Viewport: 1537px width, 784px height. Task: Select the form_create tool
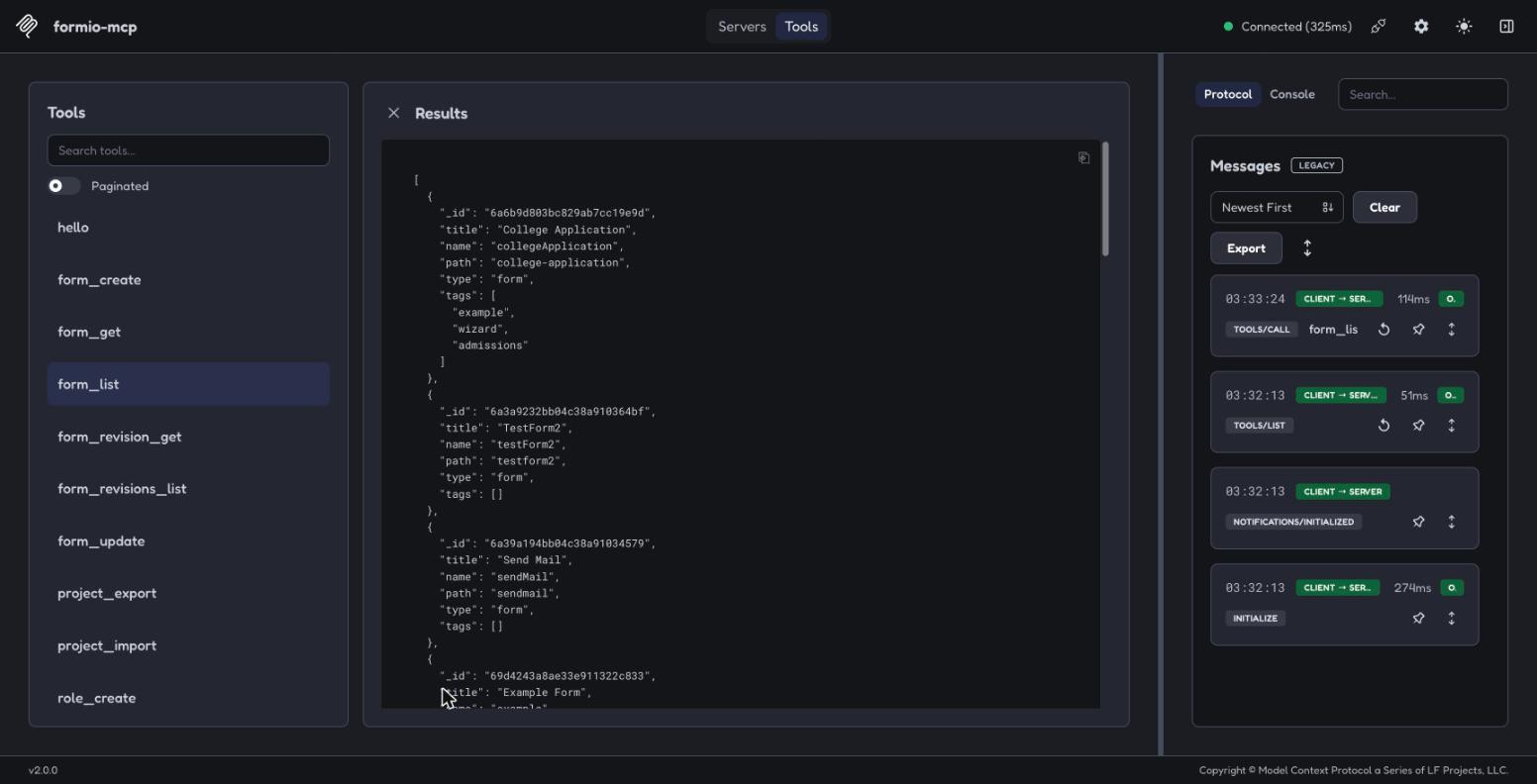click(188, 280)
